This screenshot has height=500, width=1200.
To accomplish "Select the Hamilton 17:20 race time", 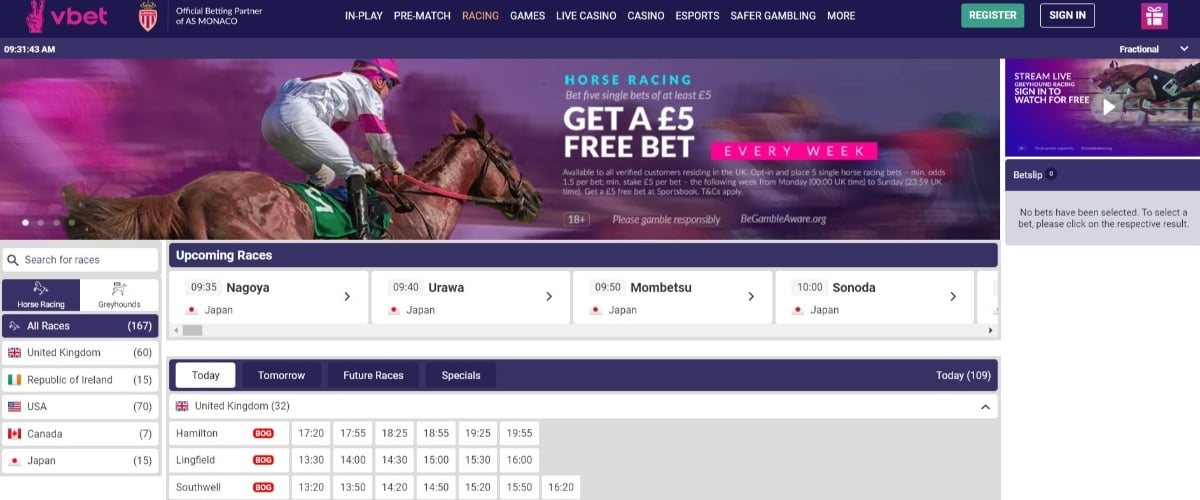I will tap(312, 433).
